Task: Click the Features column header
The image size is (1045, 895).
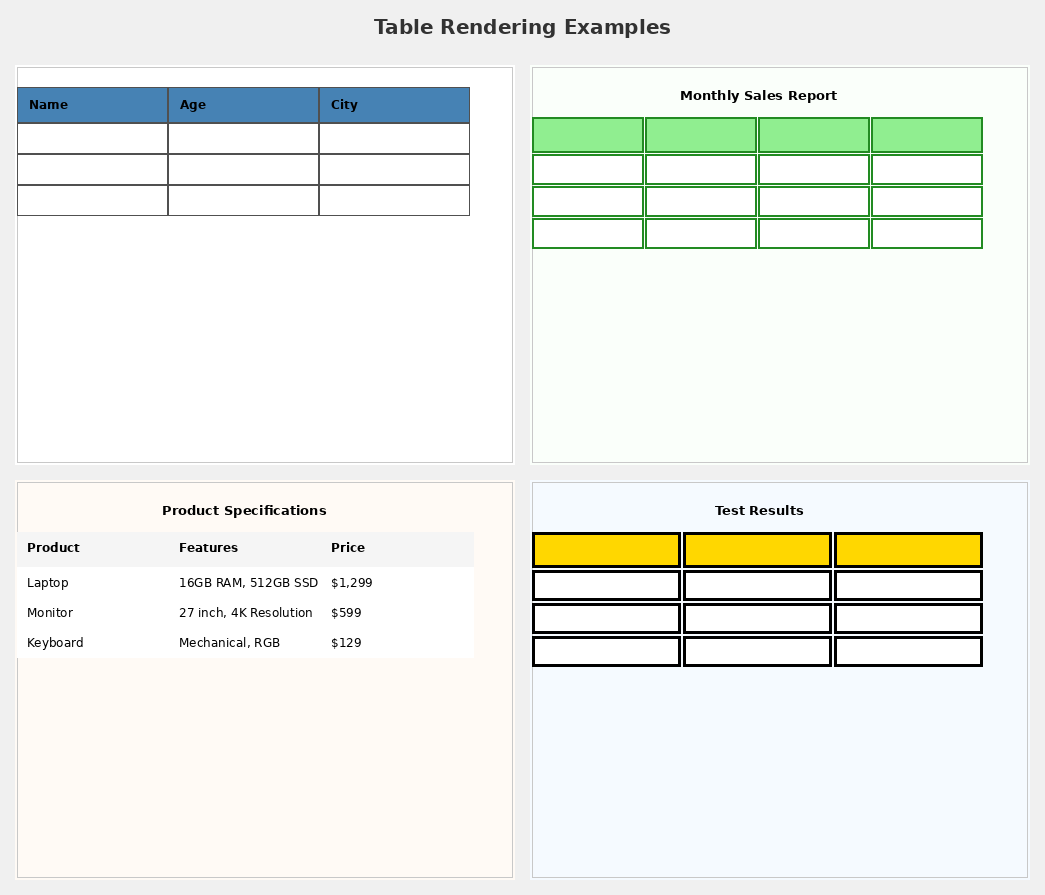Action: (209, 548)
